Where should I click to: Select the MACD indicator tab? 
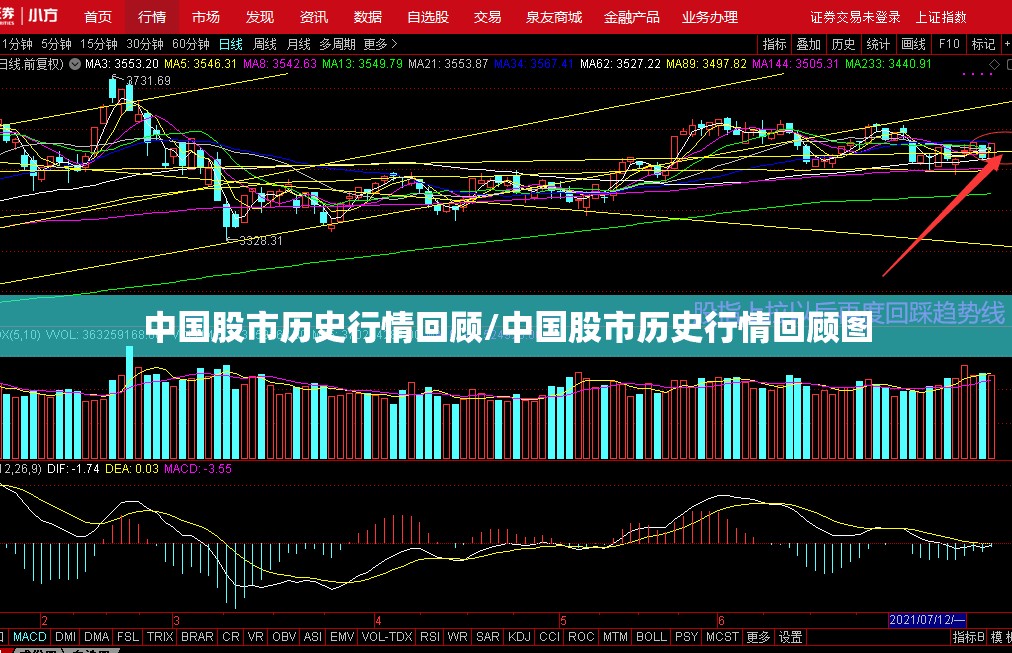click(x=30, y=637)
